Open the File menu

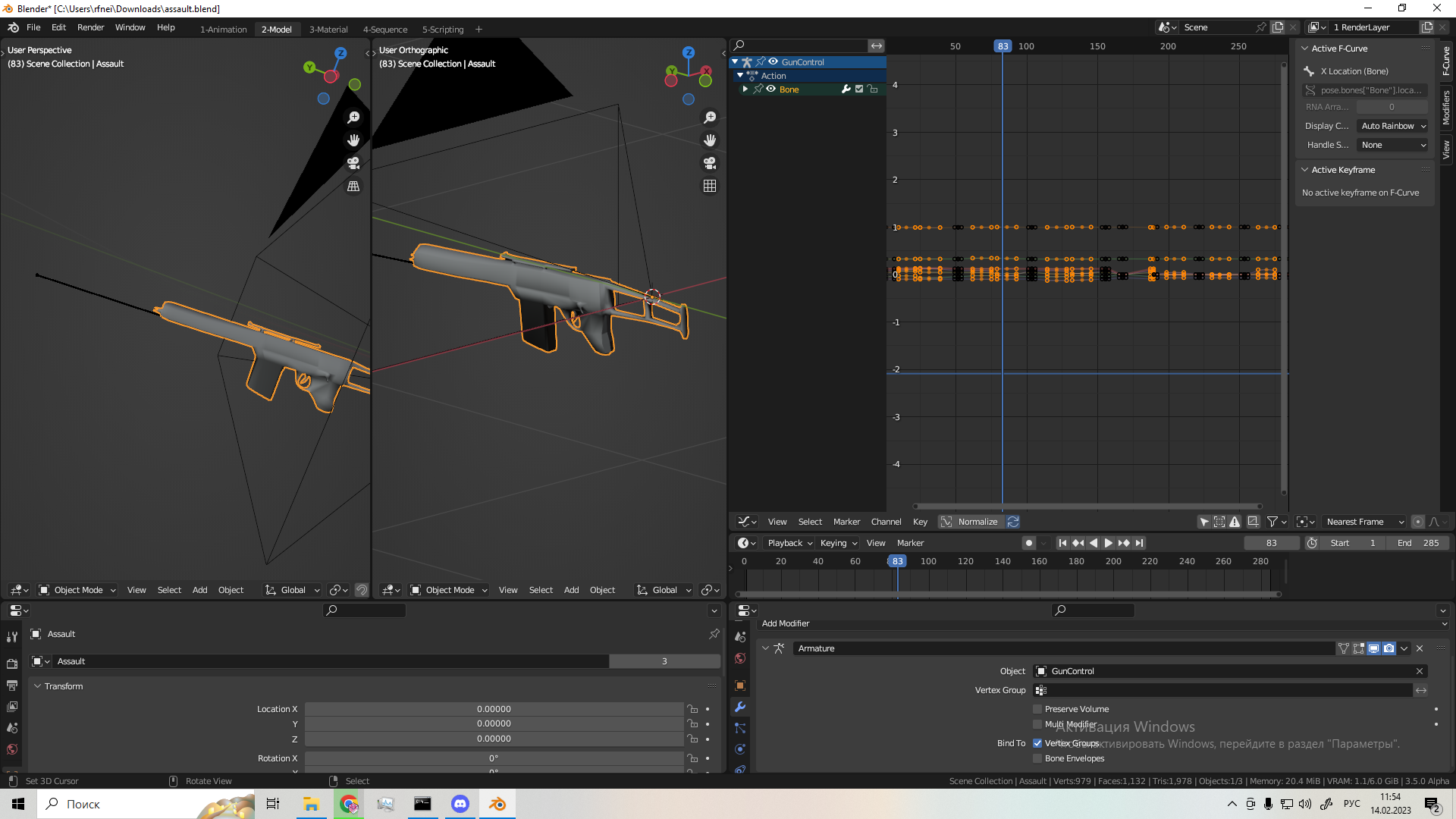[33, 27]
